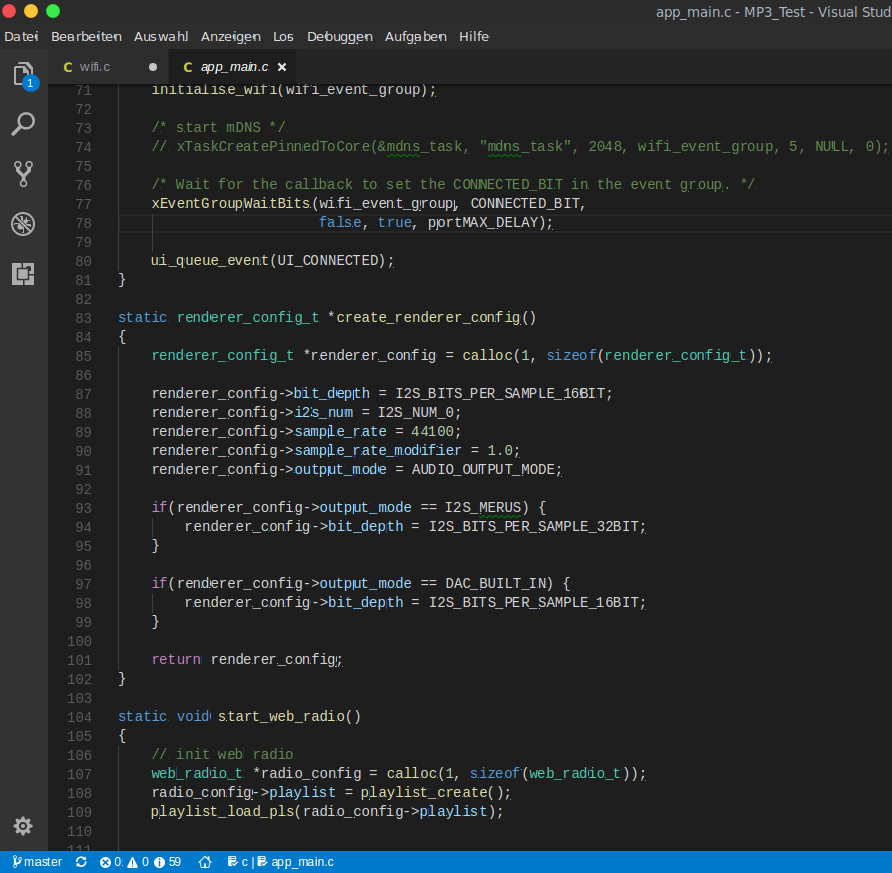
Task: Open the feedback smiley icon in status bar
Action: [204, 861]
